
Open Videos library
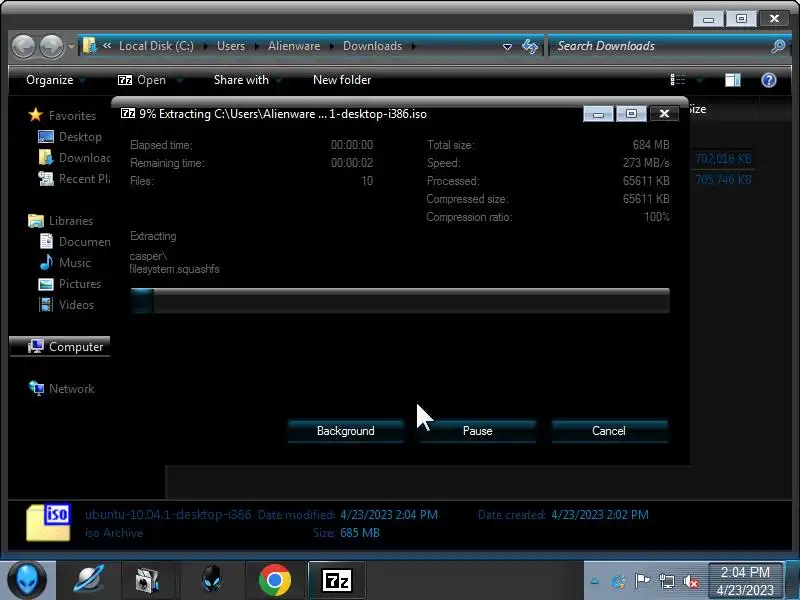[x=67, y=305]
